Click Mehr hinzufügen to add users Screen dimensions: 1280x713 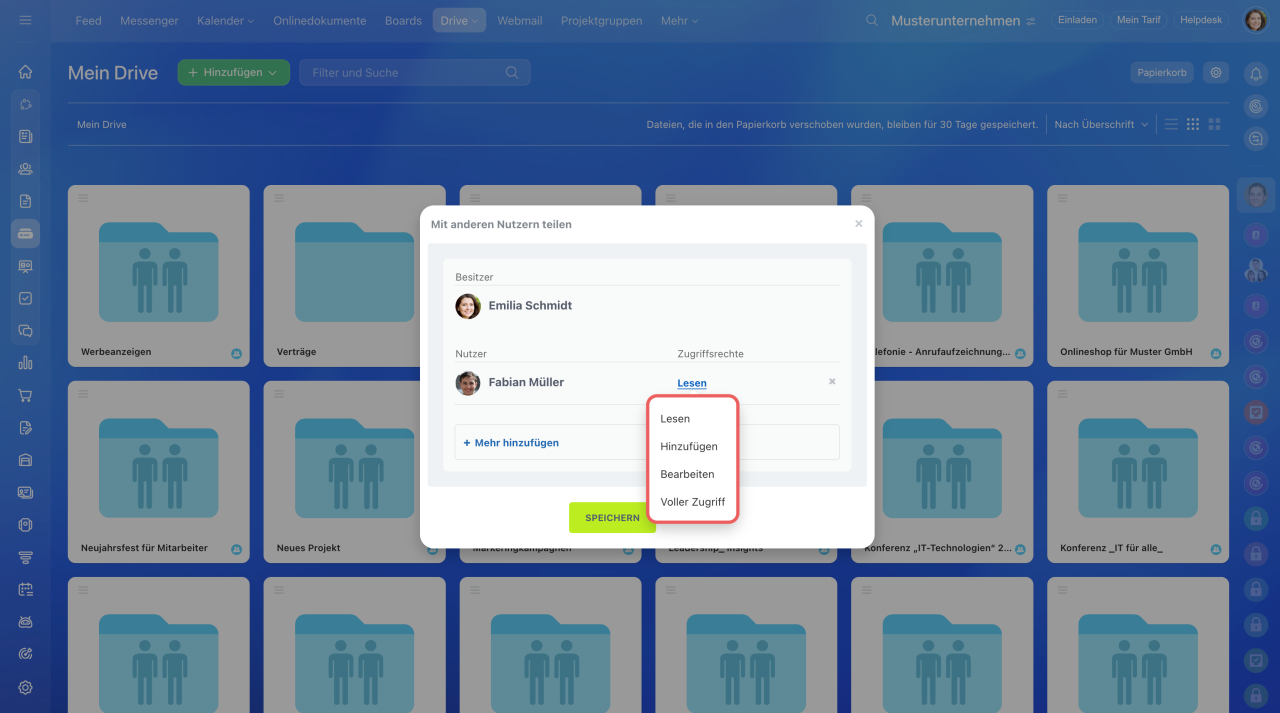pos(511,442)
